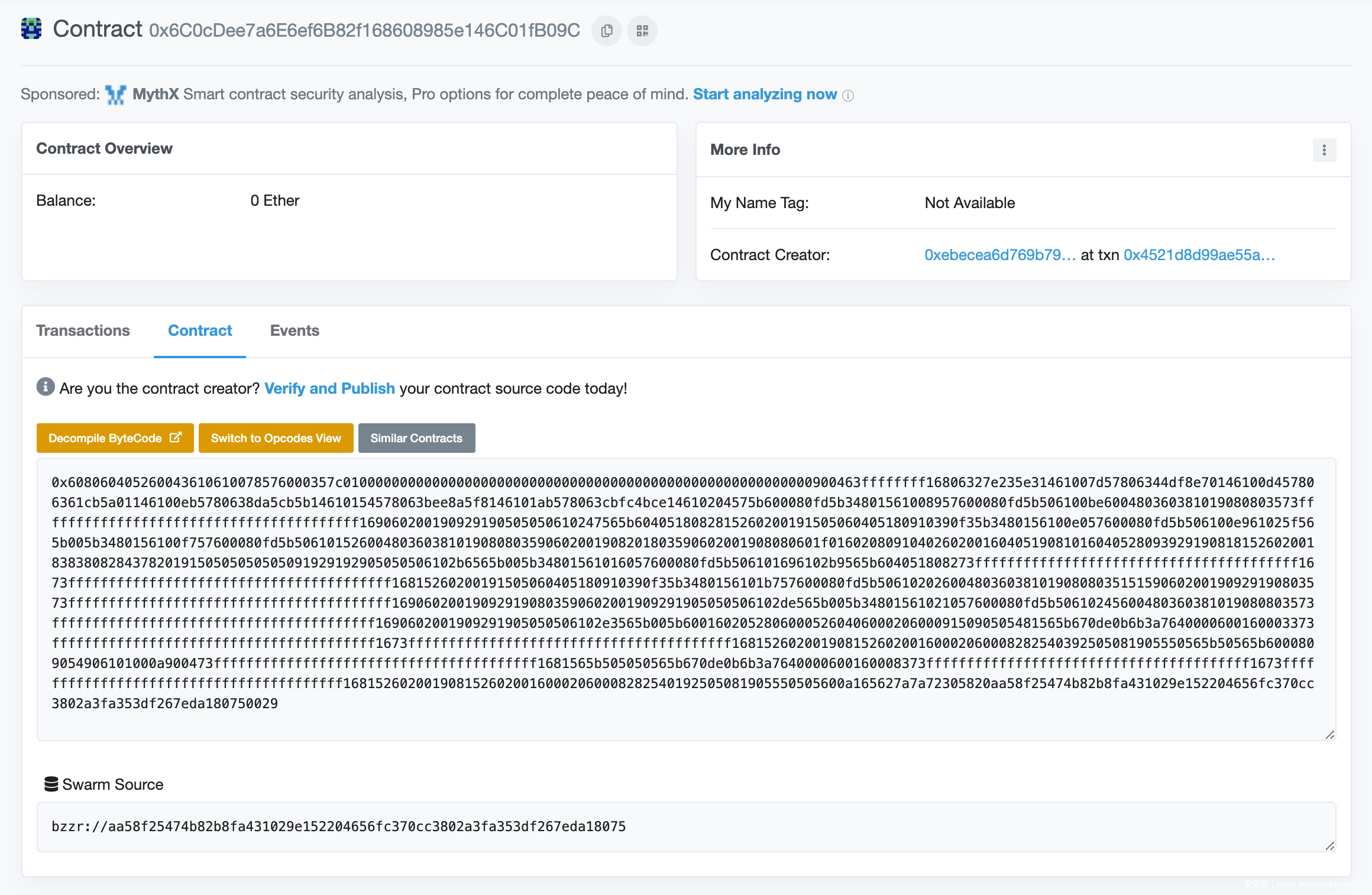Click the Similar Contracts button
1372x895 pixels.
(x=416, y=438)
